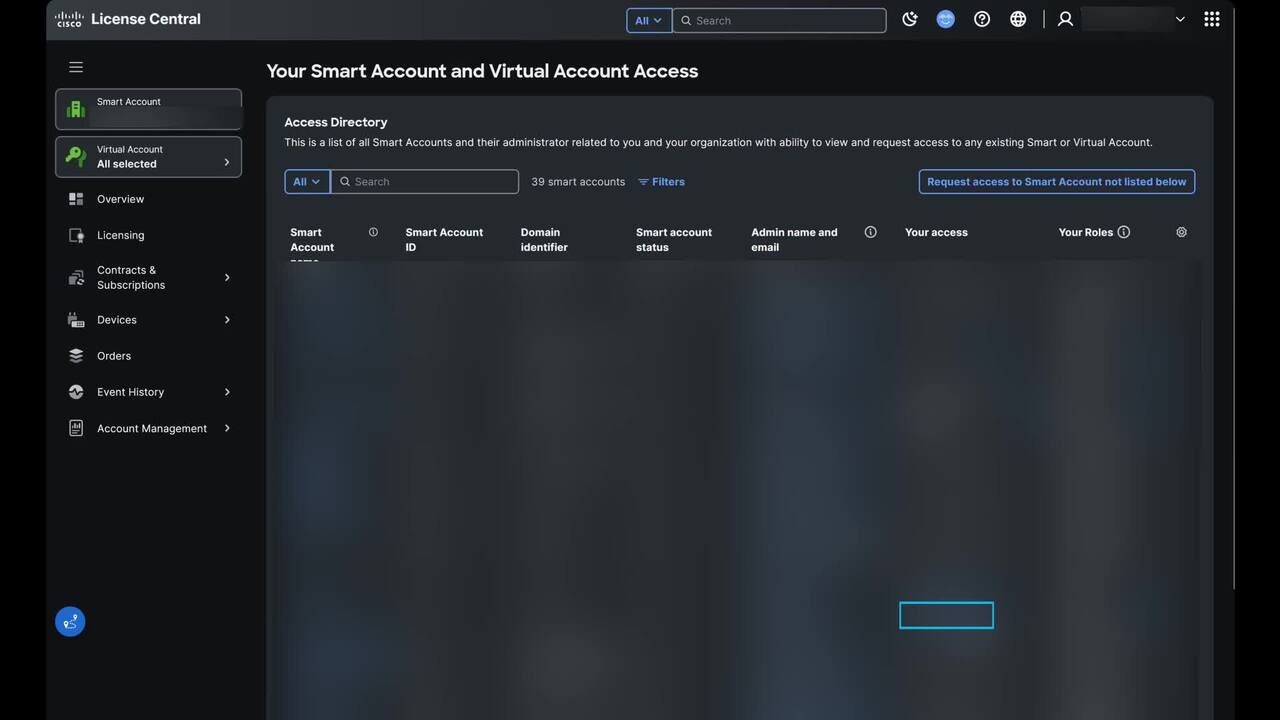
Task: Click Request access to Smart Account button
Action: [x=1056, y=182]
